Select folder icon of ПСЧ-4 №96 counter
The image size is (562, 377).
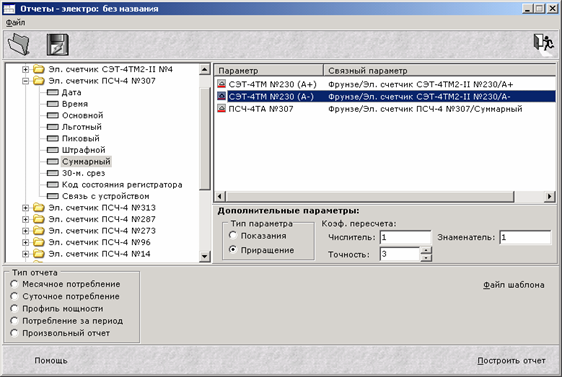click(x=39, y=242)
